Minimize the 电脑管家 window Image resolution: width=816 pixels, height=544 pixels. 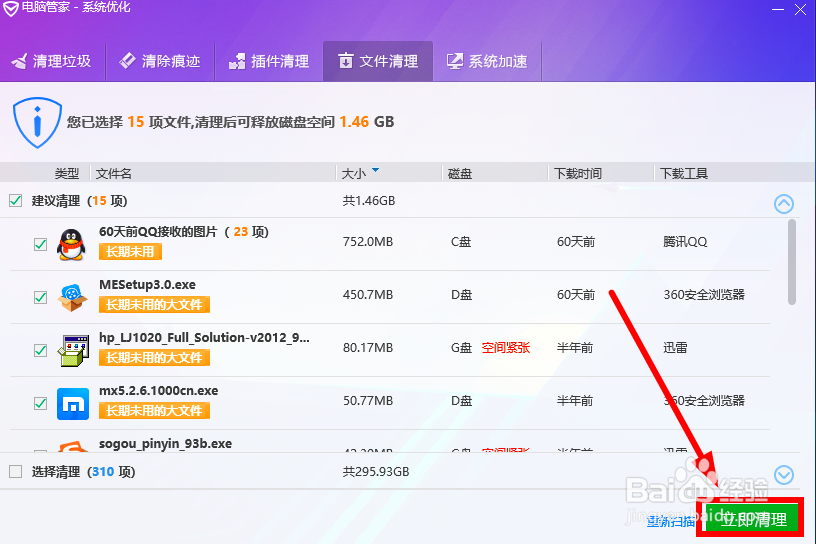pos(778,9)
